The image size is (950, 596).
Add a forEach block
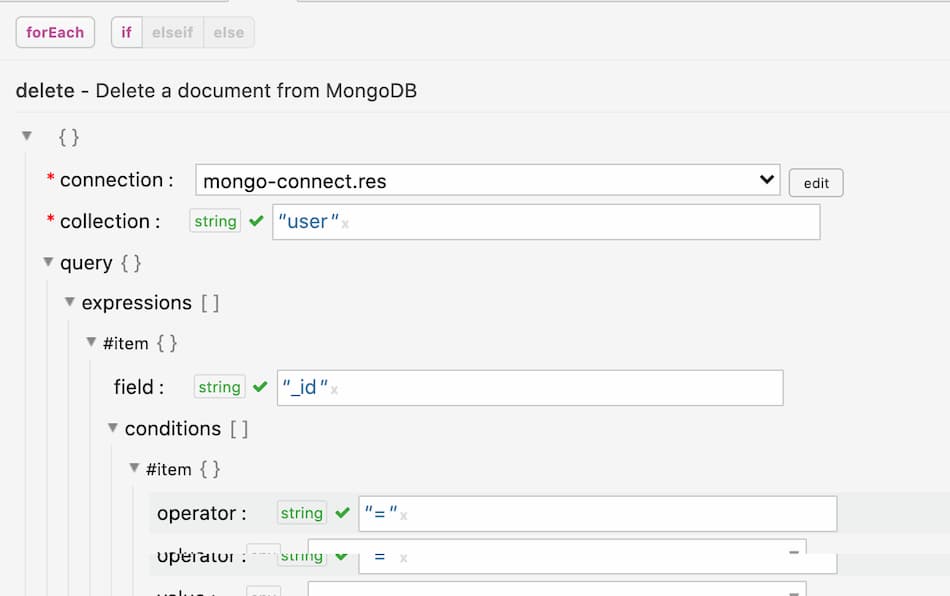coord(55,32)
